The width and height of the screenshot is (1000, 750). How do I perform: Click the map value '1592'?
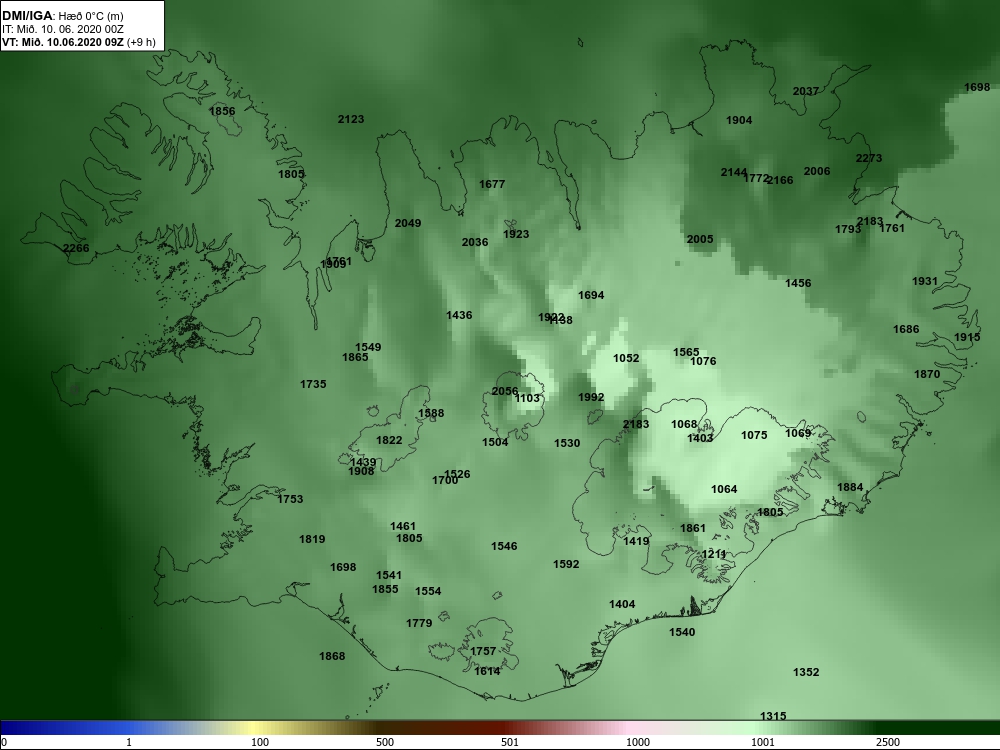pos(566,564)
